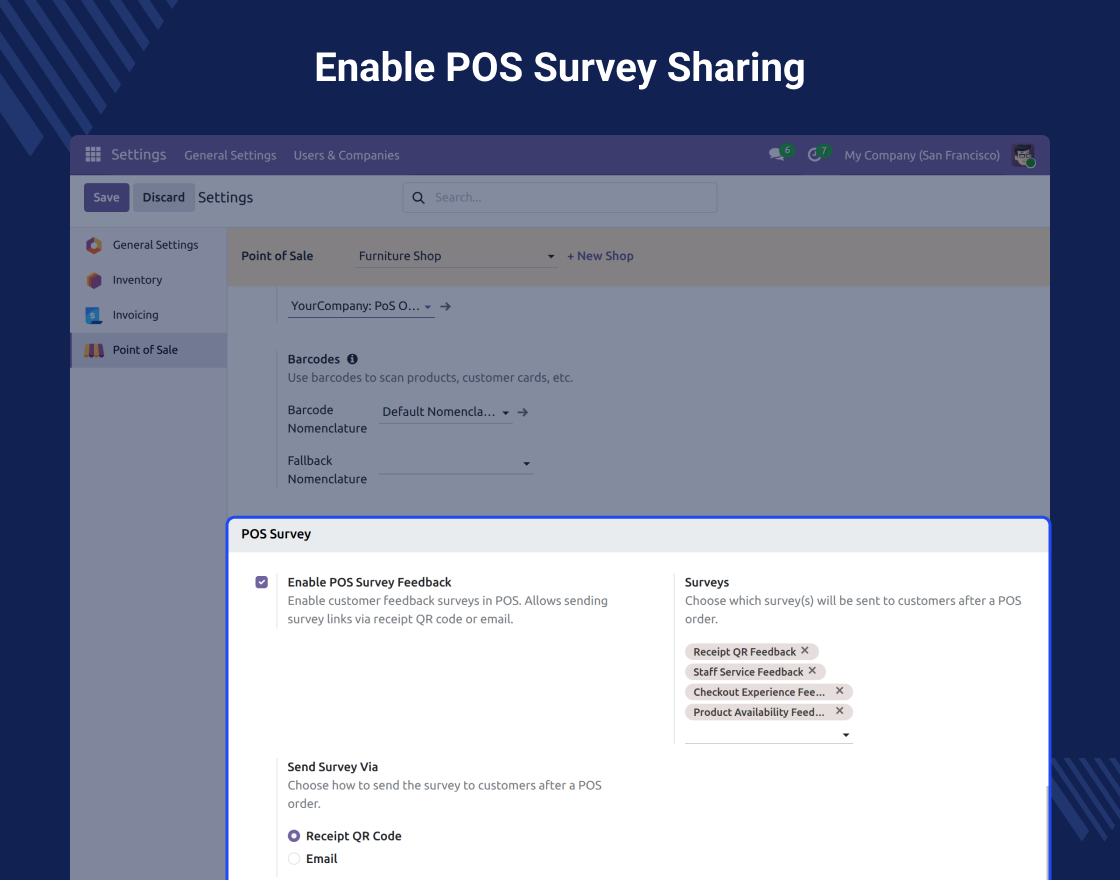Click the + New Shop link
Viewport: 1120px width, 880px height.
(x=600, y=256)
